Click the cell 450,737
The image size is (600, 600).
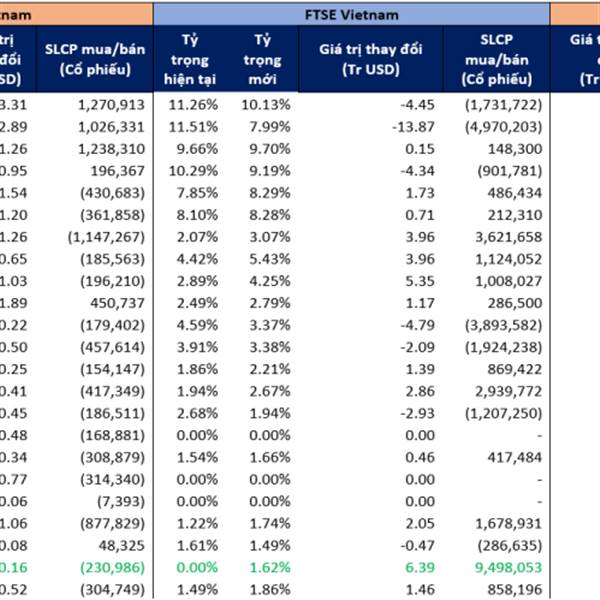click(x=117, y=303)
